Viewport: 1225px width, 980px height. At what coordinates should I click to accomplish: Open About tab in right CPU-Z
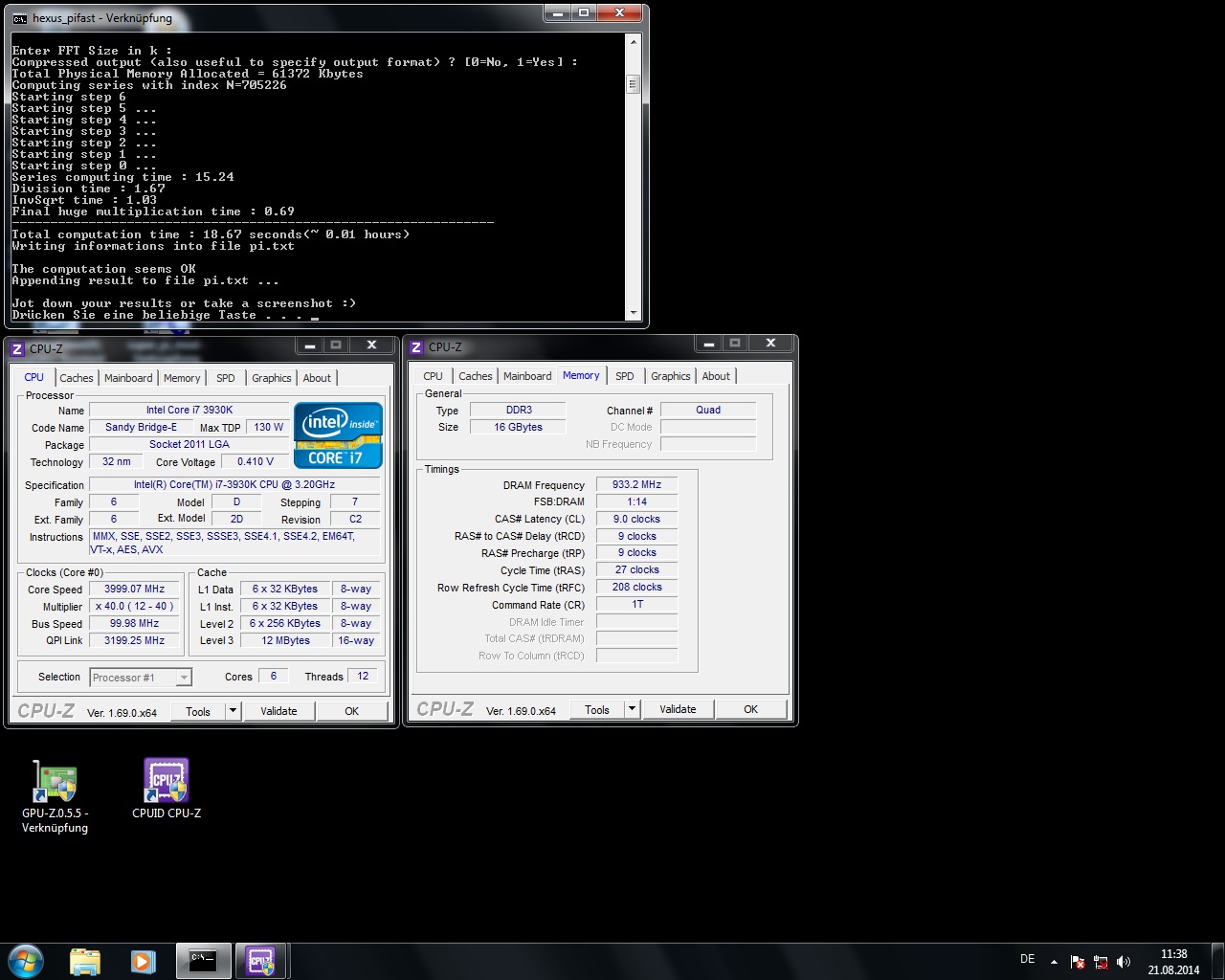[716, 376]
